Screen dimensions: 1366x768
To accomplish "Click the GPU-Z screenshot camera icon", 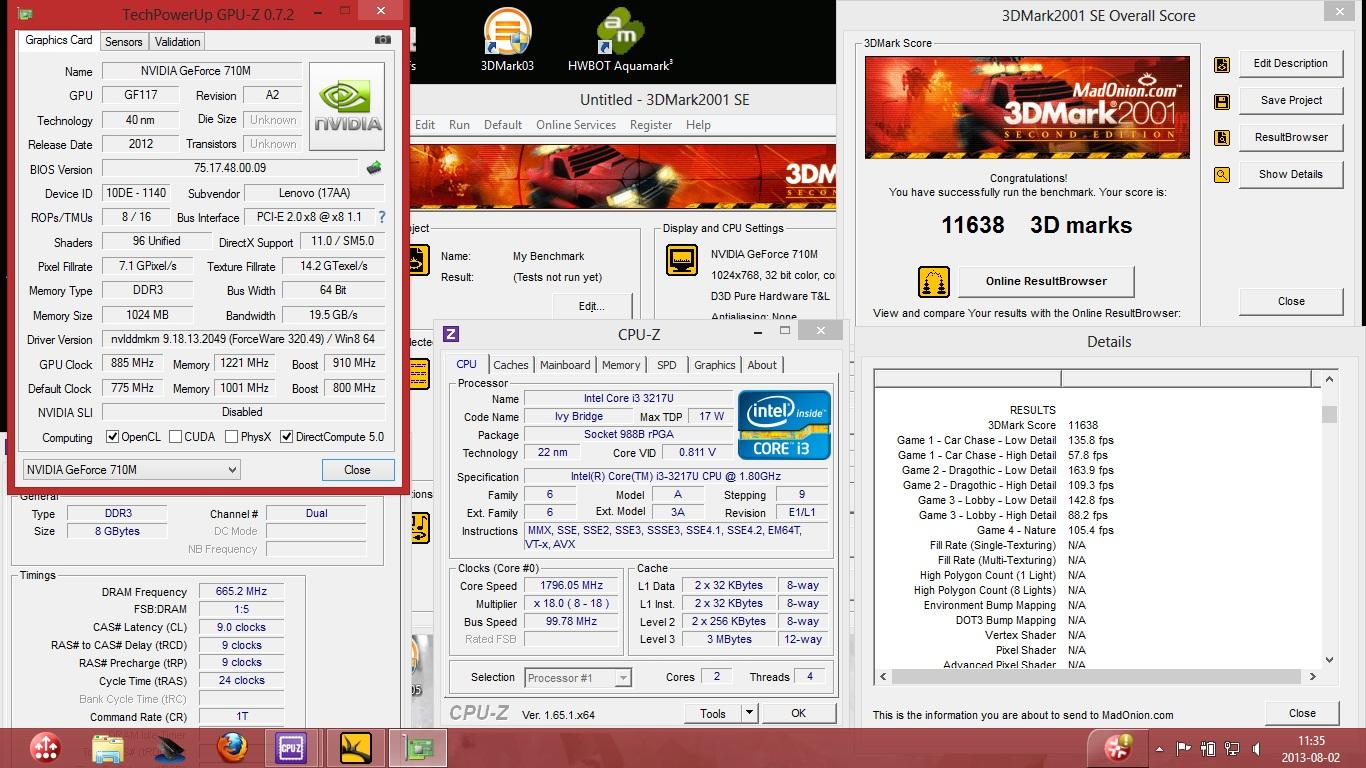I will [x=383, y=40].
